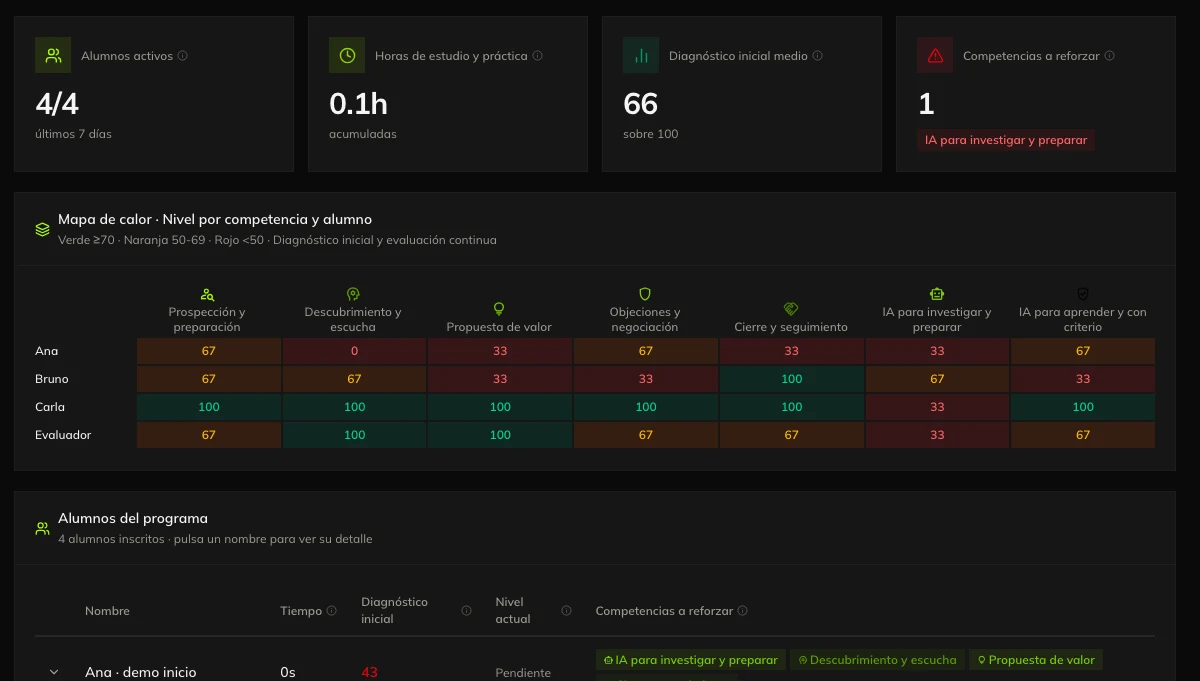Click Ana's Prospección y preparación cell showing 67
The image size is (1200, 681).
[x=208, y=351]
